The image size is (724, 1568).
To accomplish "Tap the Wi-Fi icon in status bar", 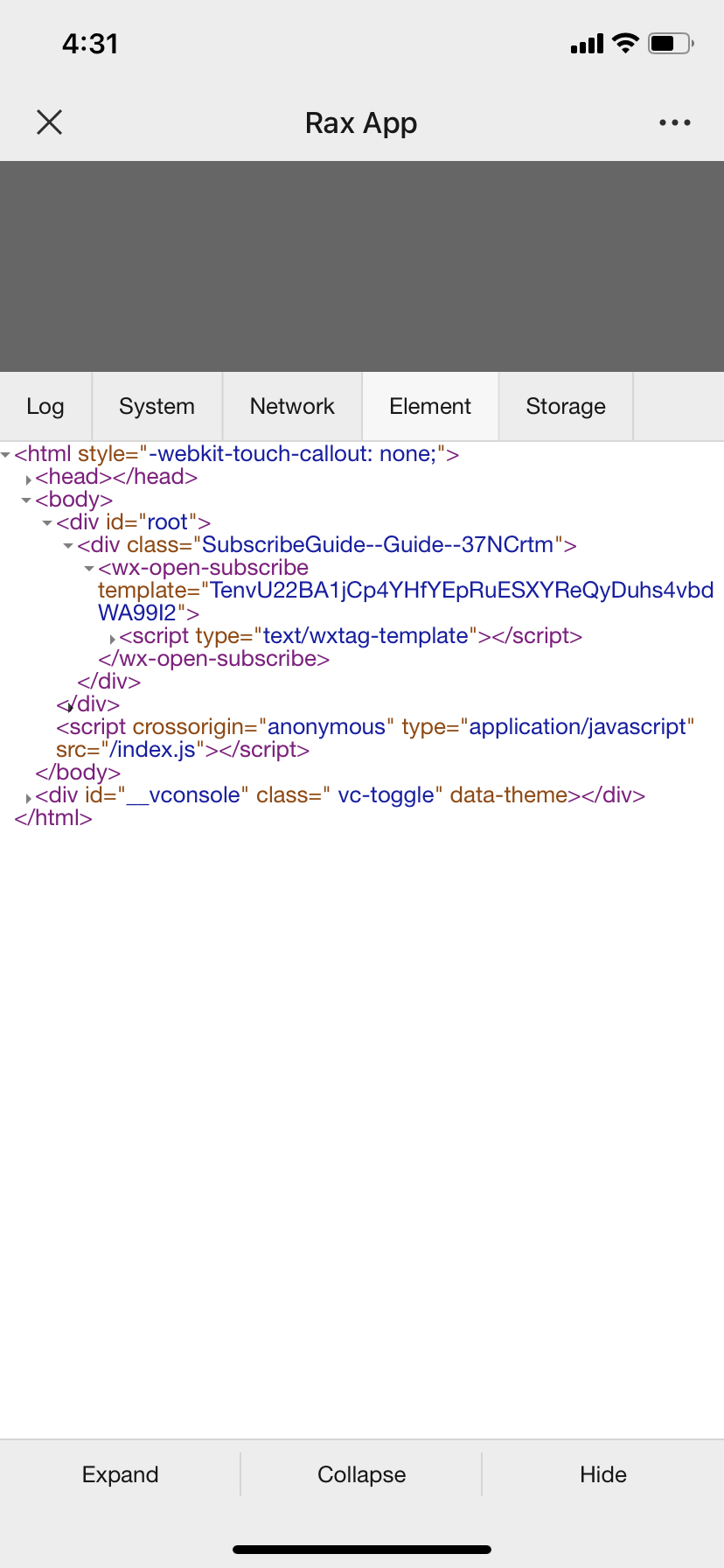I will (x=626, y=43).
